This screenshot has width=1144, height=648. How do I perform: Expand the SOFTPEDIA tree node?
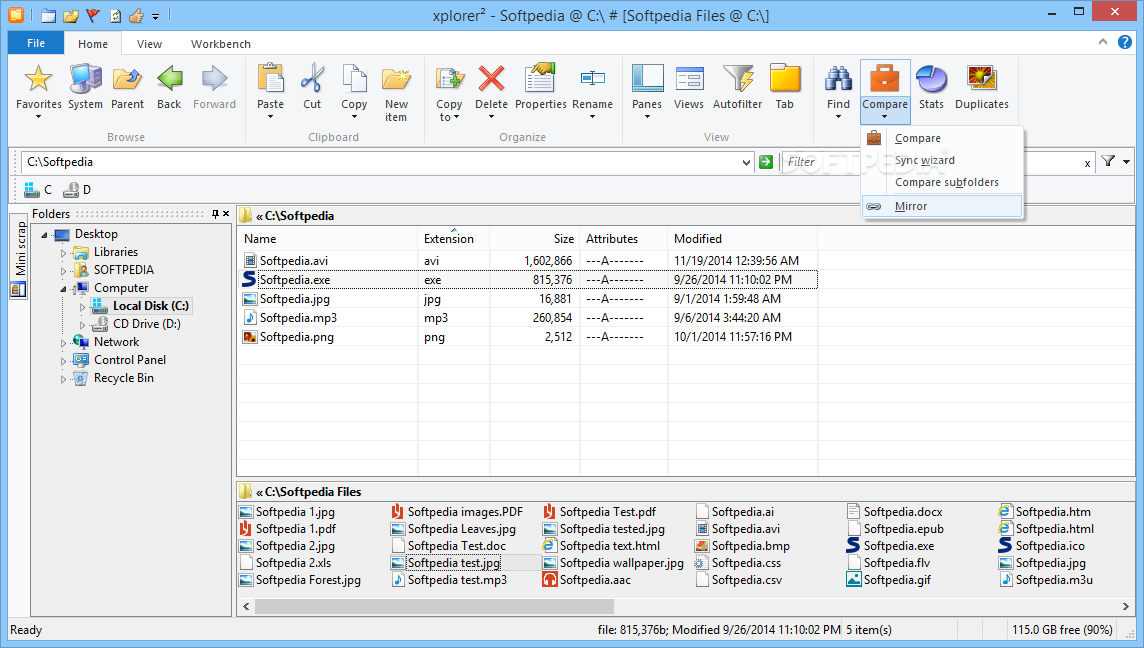63,271
